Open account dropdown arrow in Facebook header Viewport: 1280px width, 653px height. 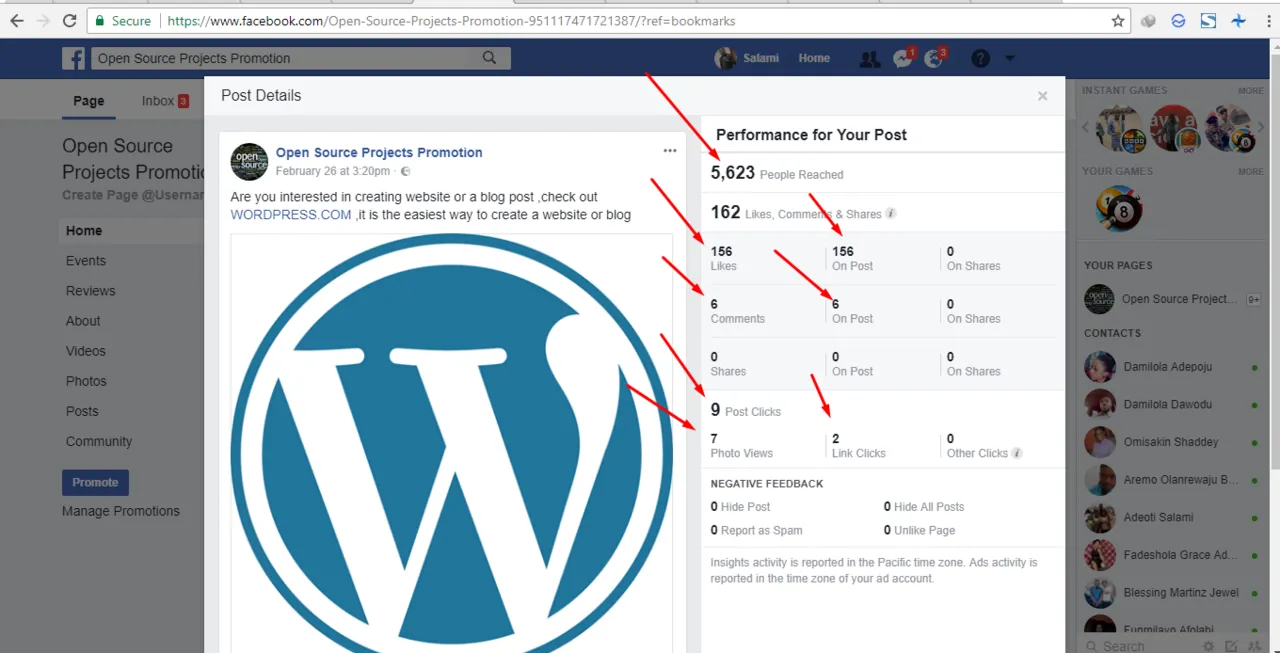[x=1009, y=58]
